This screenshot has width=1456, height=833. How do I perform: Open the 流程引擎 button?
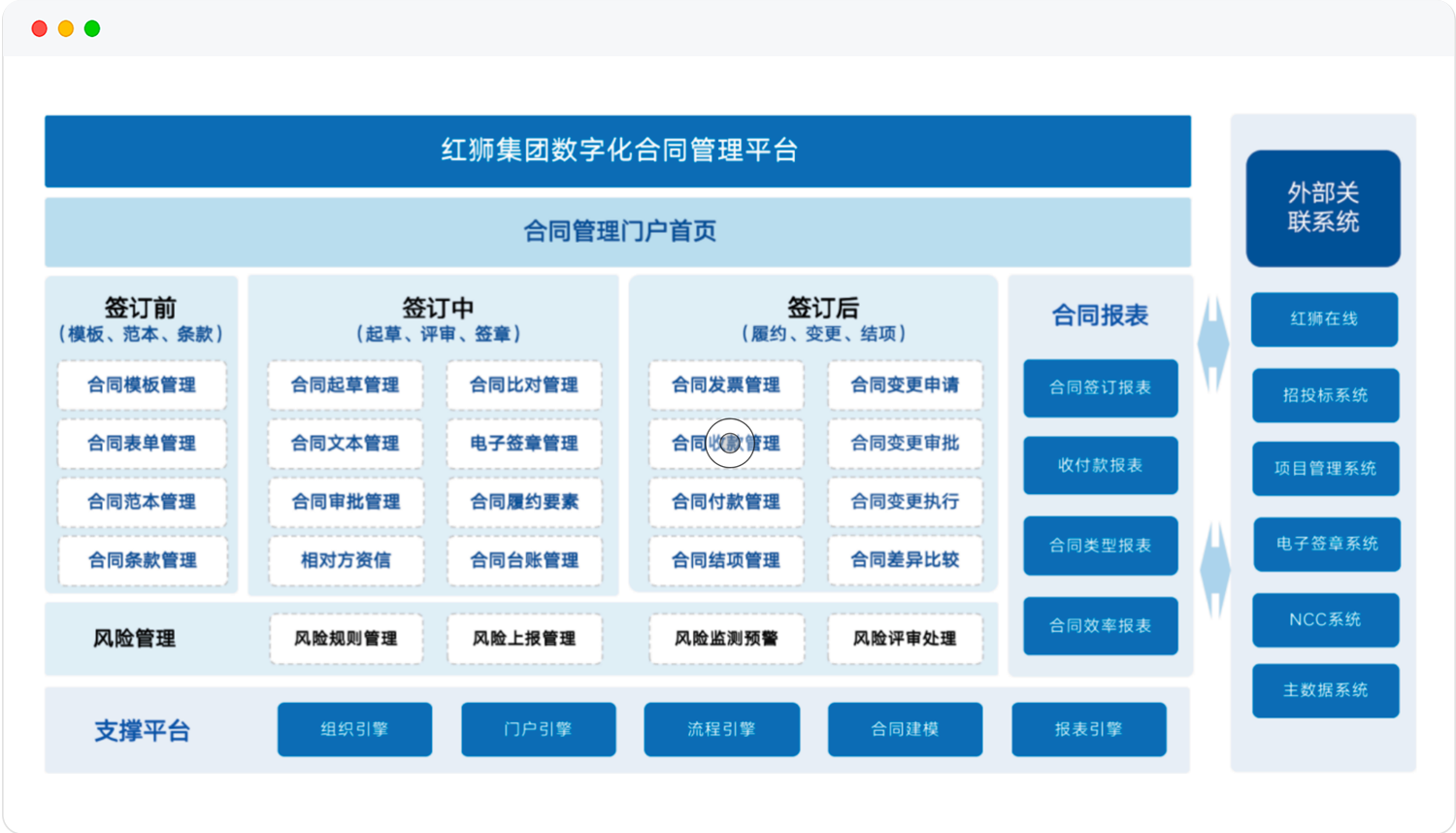point(721,729)
